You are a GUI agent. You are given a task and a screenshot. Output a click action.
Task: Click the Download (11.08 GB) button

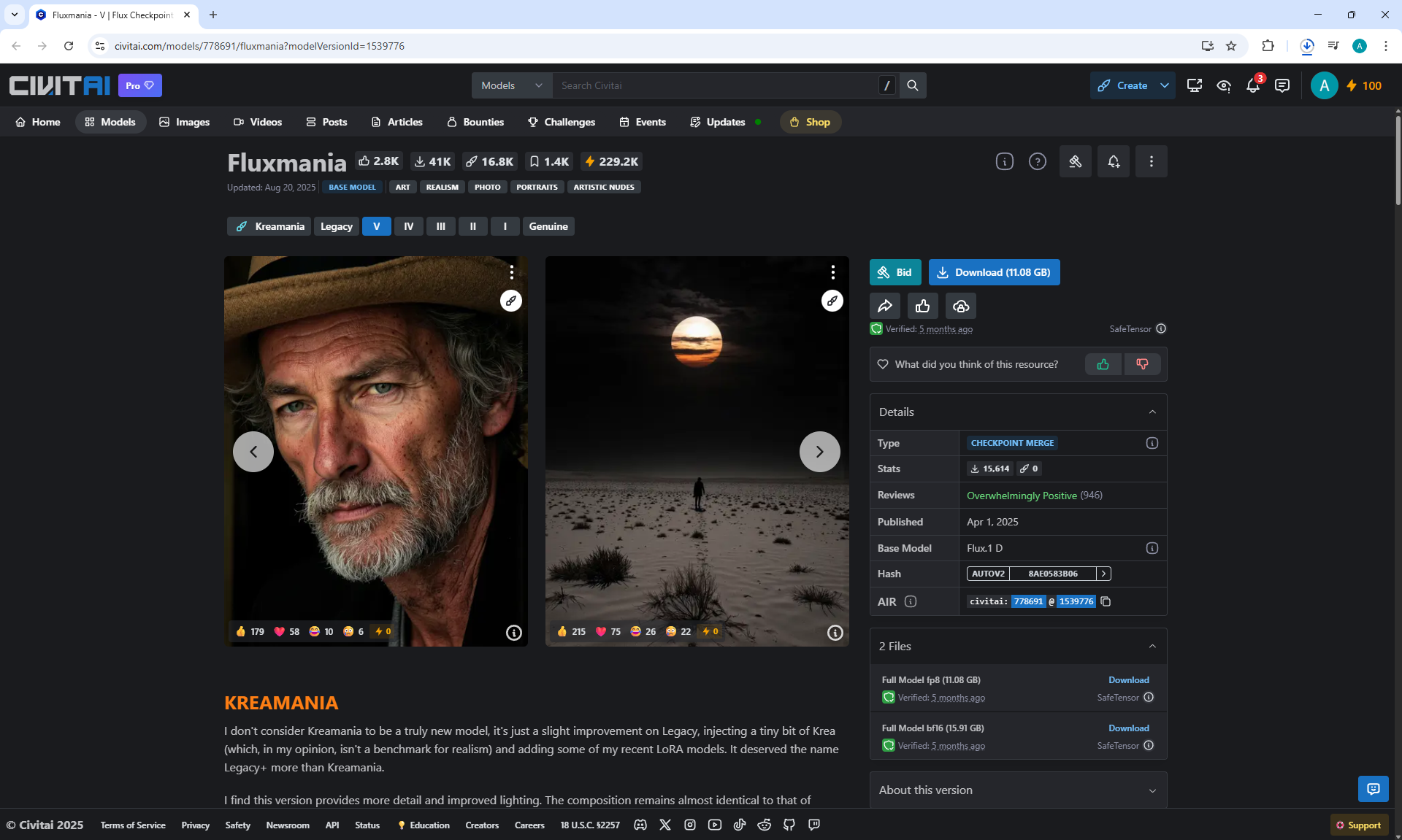(x=994, y=272)
